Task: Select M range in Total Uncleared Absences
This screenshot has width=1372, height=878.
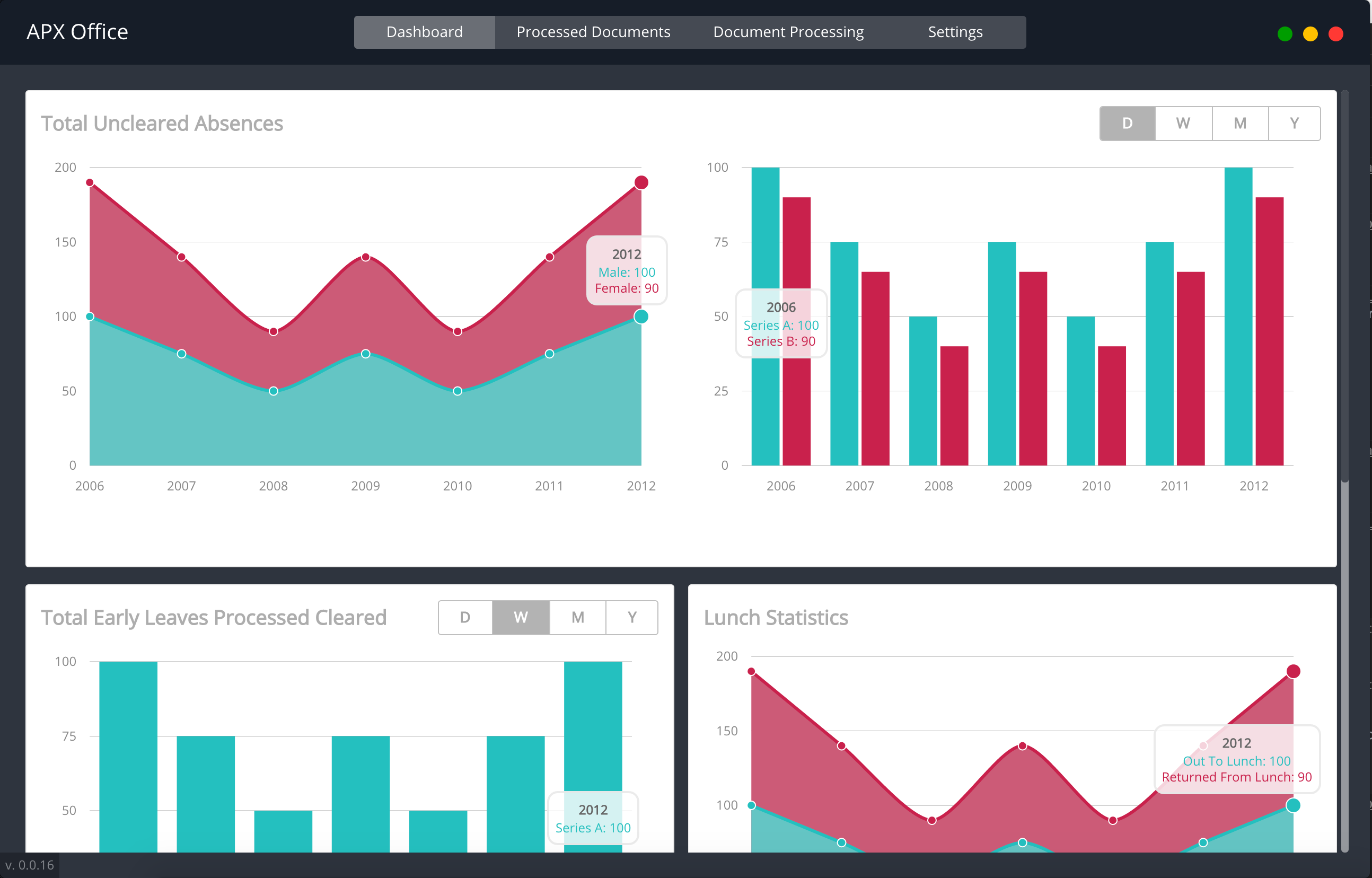Action: pos(1240,123)
